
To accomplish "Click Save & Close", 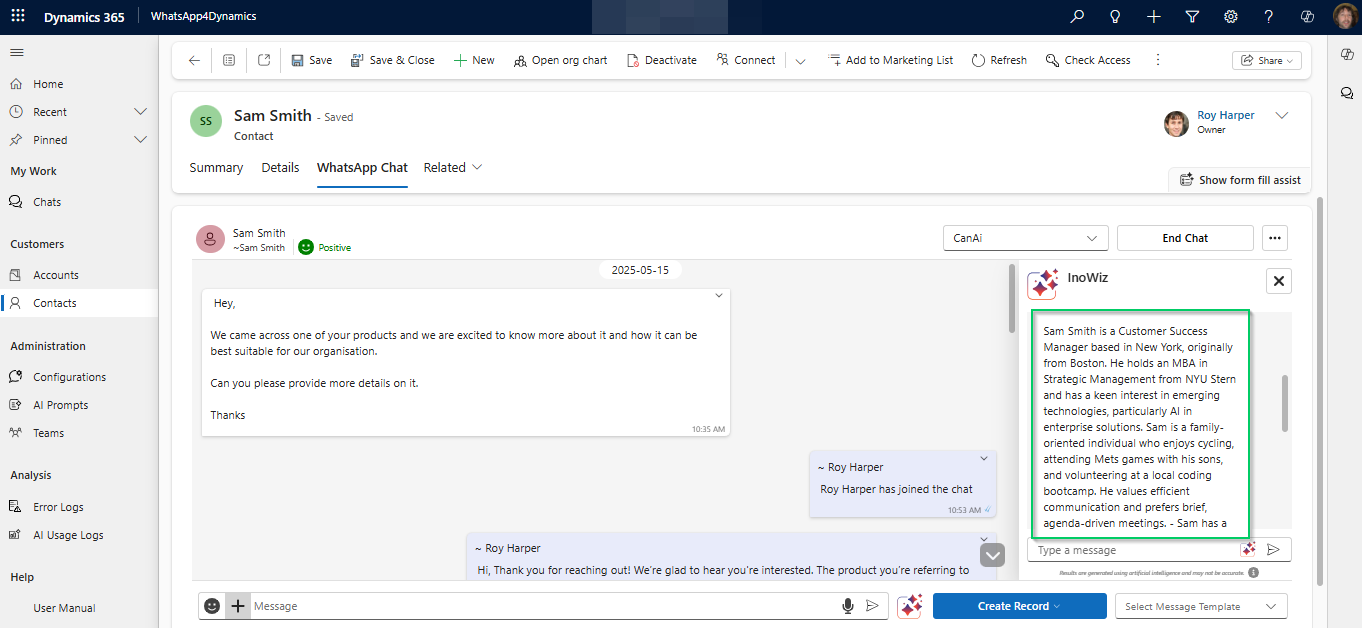I will click(x=392, y=60).
